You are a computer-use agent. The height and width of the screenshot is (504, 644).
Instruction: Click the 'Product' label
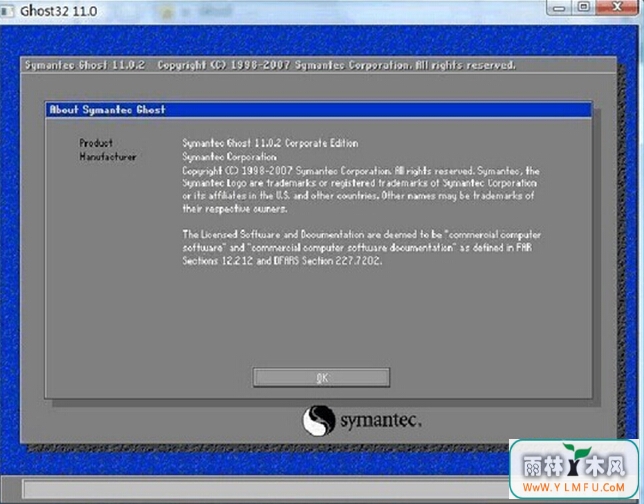(x=96, y=143)
